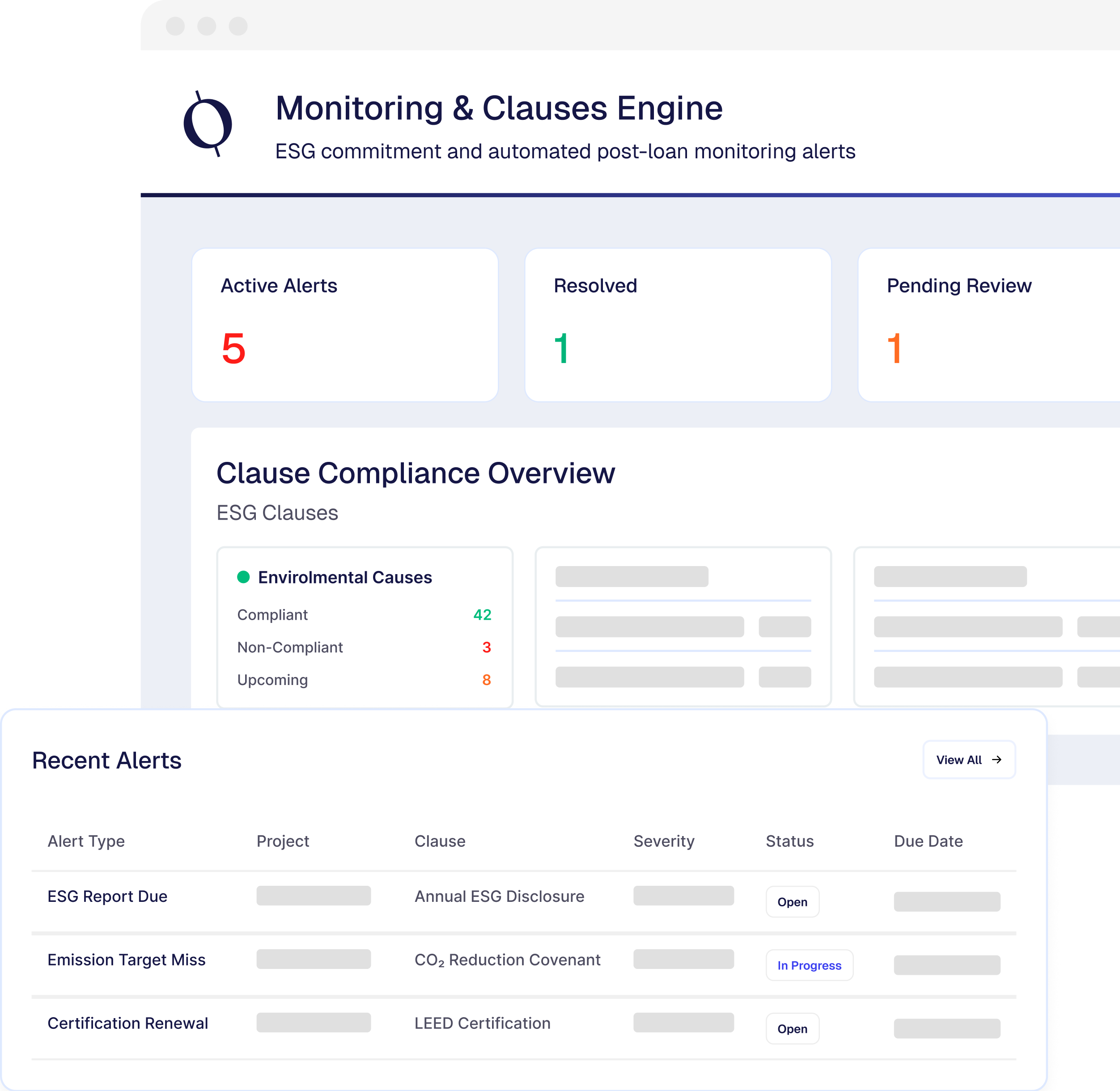Select the ESG Report Due alert row

107,896
